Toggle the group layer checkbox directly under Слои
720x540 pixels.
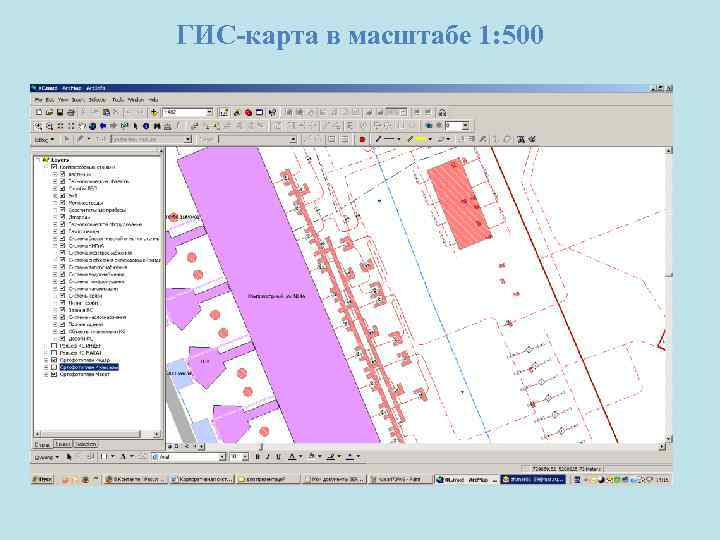[x=54, y=167]
